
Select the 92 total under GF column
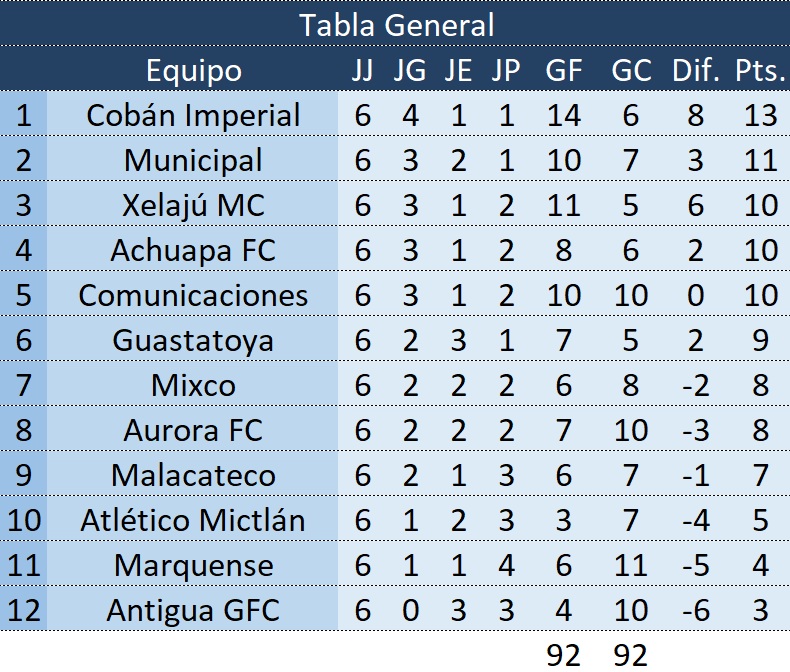564,654
